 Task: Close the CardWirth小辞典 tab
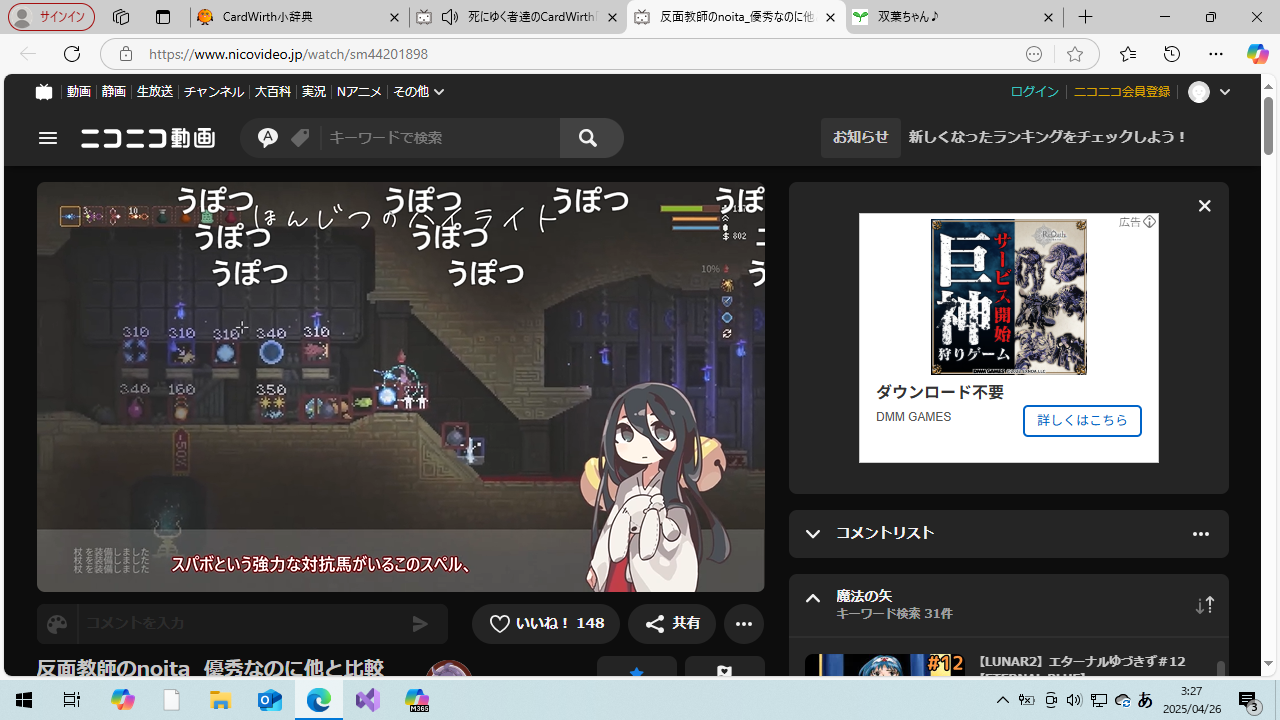pos(394,17)
